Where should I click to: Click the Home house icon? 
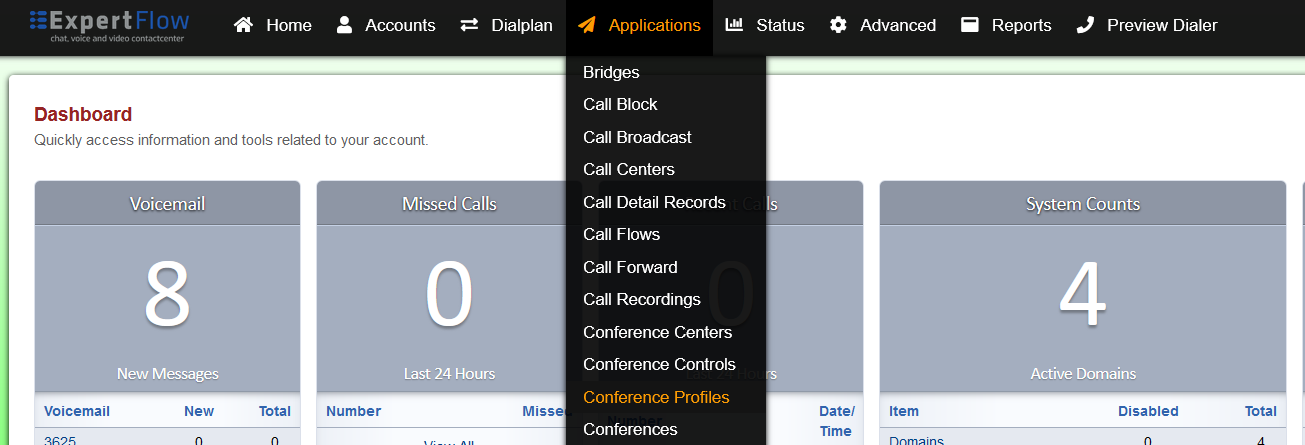243,25
